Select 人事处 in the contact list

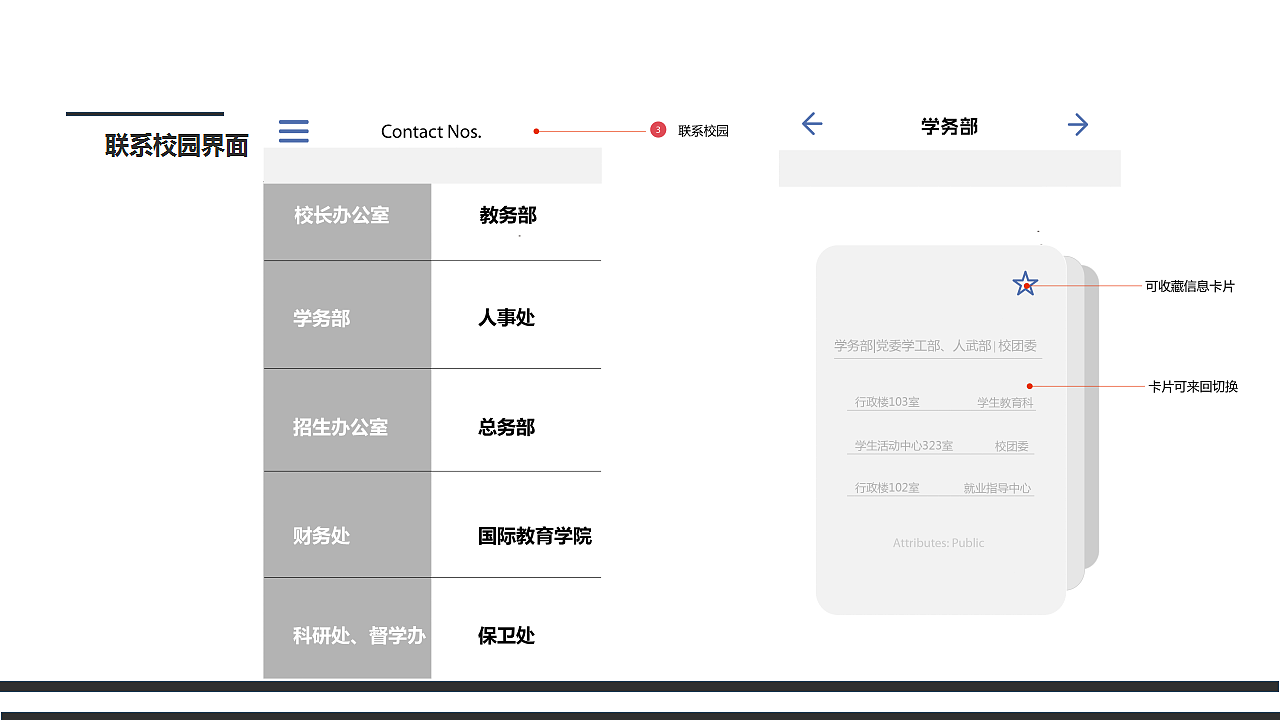(x=506, y=317)
